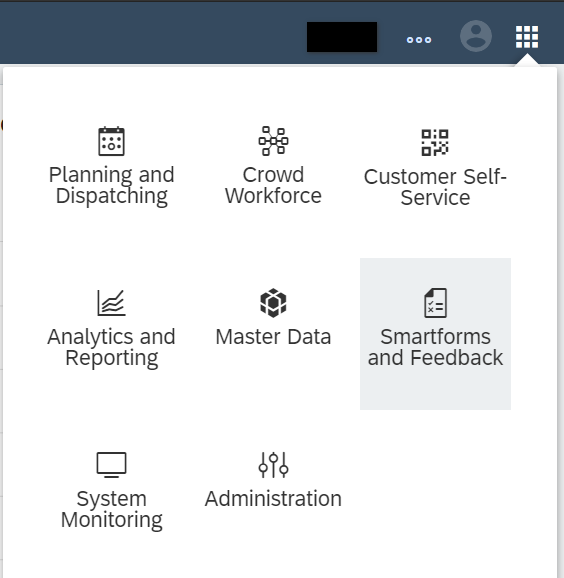Launch the Analytics and Reporting chart icon
The width and height of the screenshot is (564, 578).
point(111,303)
